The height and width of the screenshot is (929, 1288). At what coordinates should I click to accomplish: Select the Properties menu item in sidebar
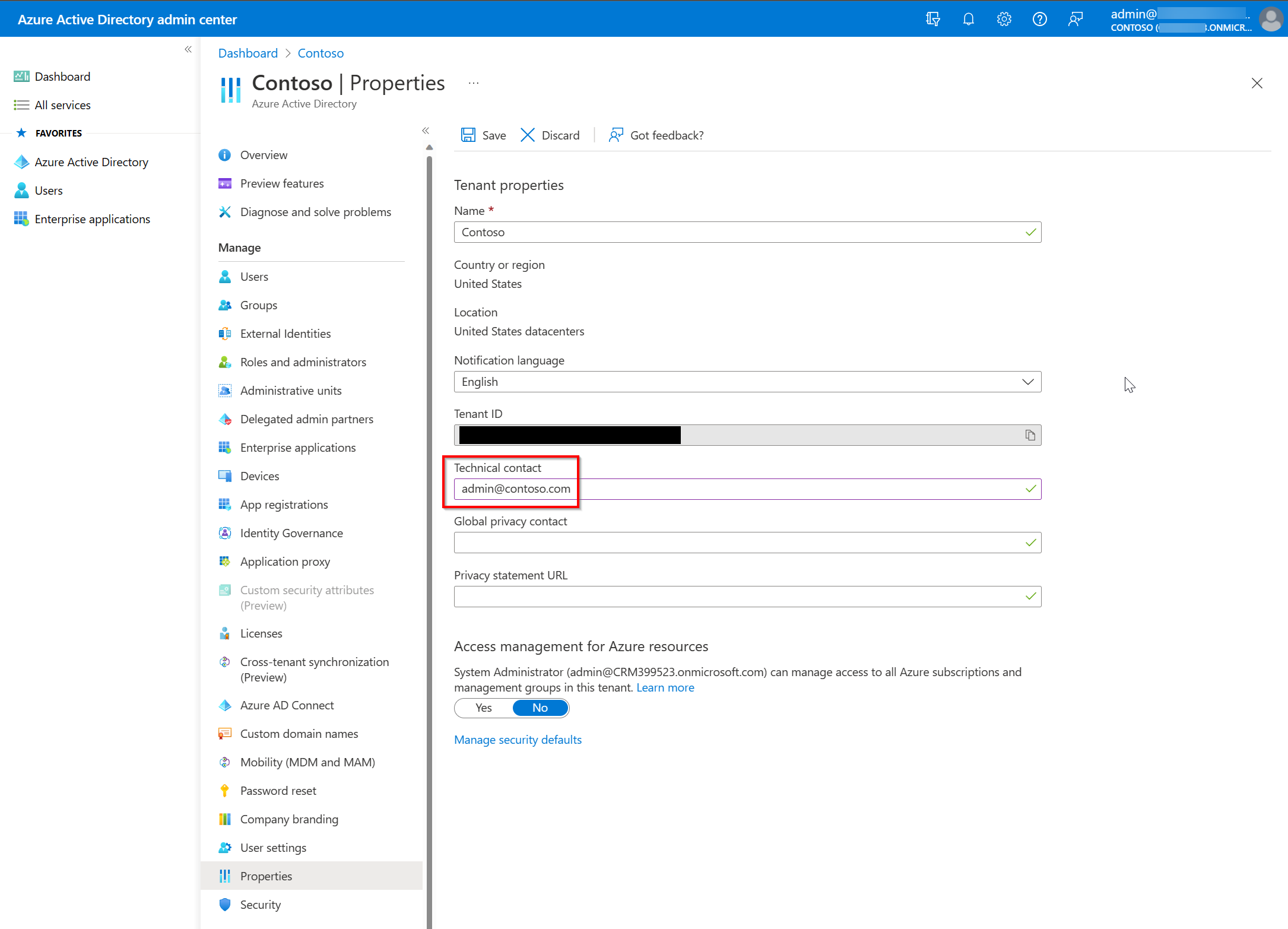266,875
